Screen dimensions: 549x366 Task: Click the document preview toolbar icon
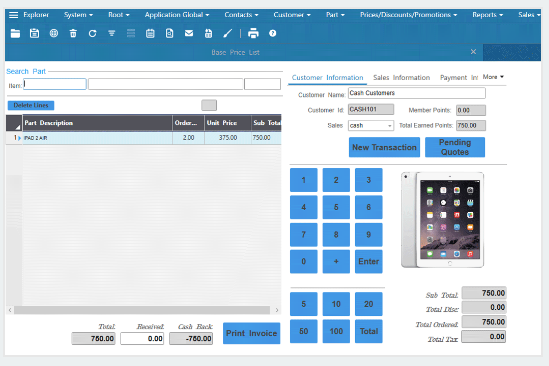point(169,34)
